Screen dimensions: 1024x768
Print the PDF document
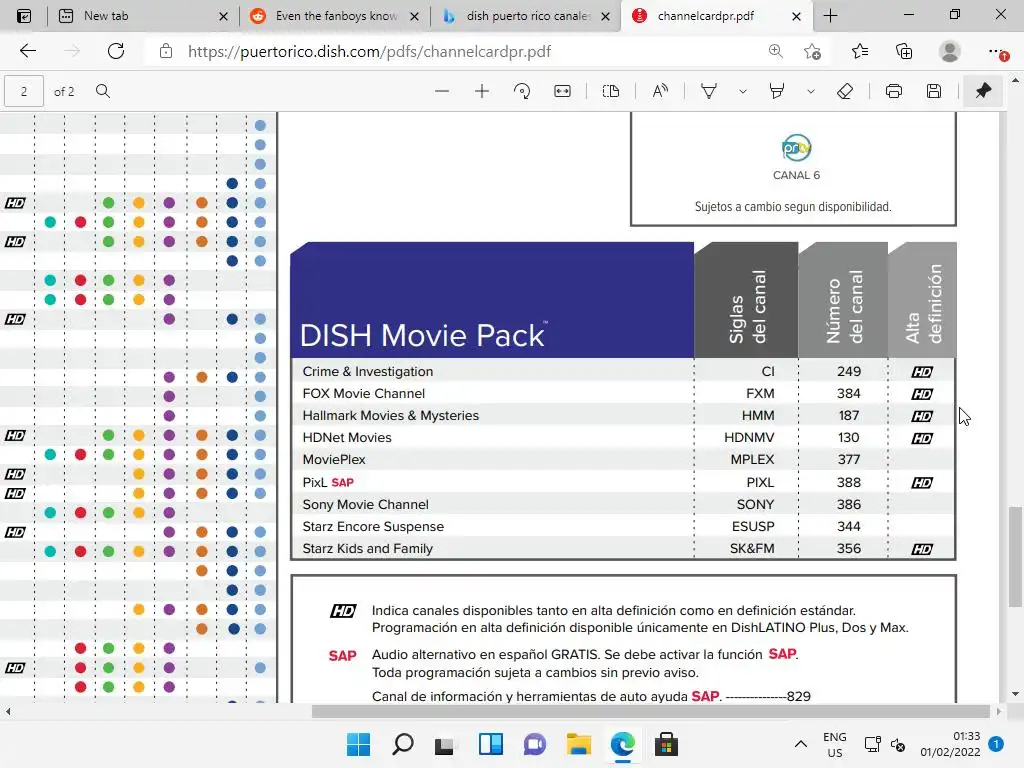point(893,91)
